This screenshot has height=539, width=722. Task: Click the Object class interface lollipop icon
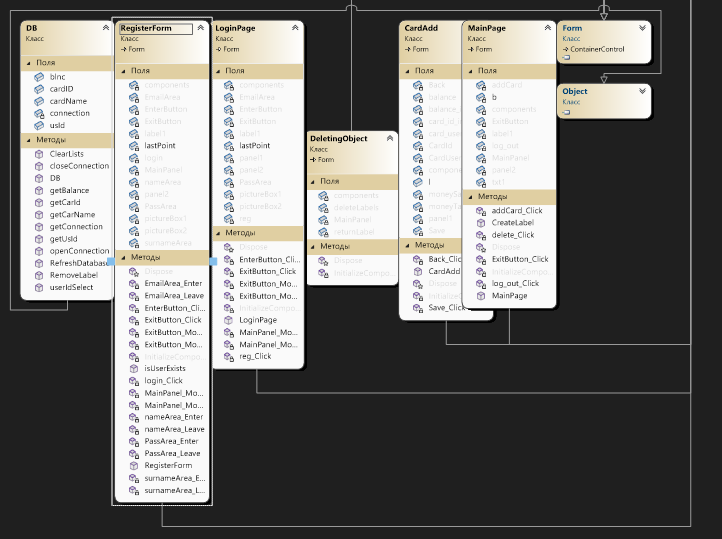[x=566, y=112]
